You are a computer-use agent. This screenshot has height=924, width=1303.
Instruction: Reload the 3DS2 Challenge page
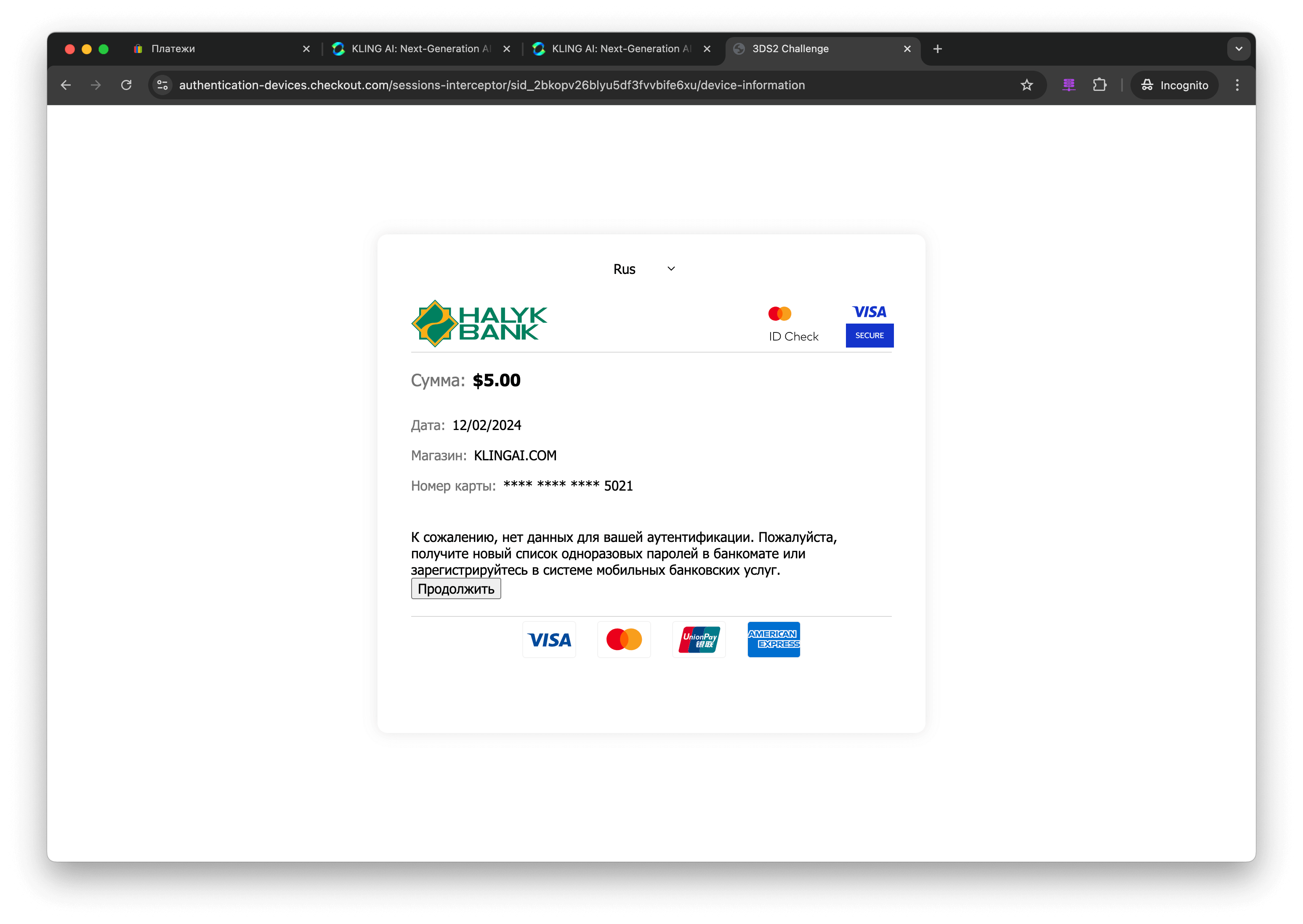click(126, 85)
